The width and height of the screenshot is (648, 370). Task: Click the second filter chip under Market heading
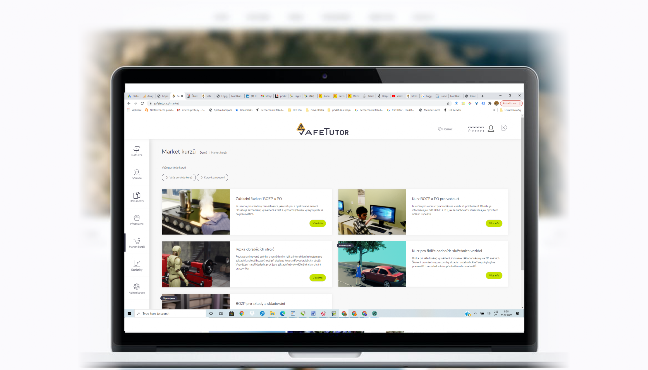pos(212,177)
